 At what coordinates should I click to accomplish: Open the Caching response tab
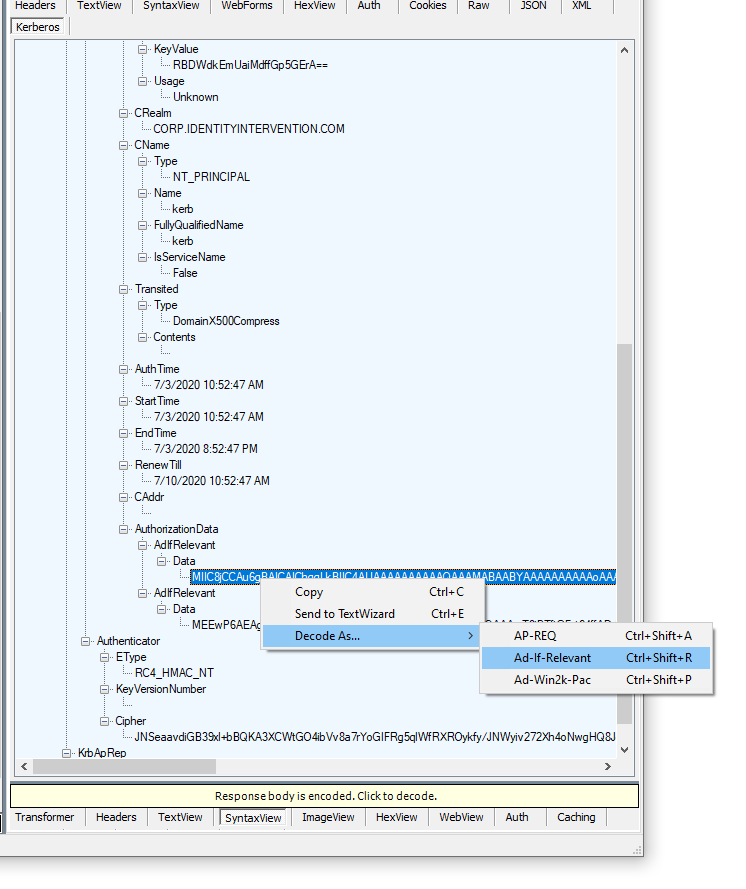[576, 817]
